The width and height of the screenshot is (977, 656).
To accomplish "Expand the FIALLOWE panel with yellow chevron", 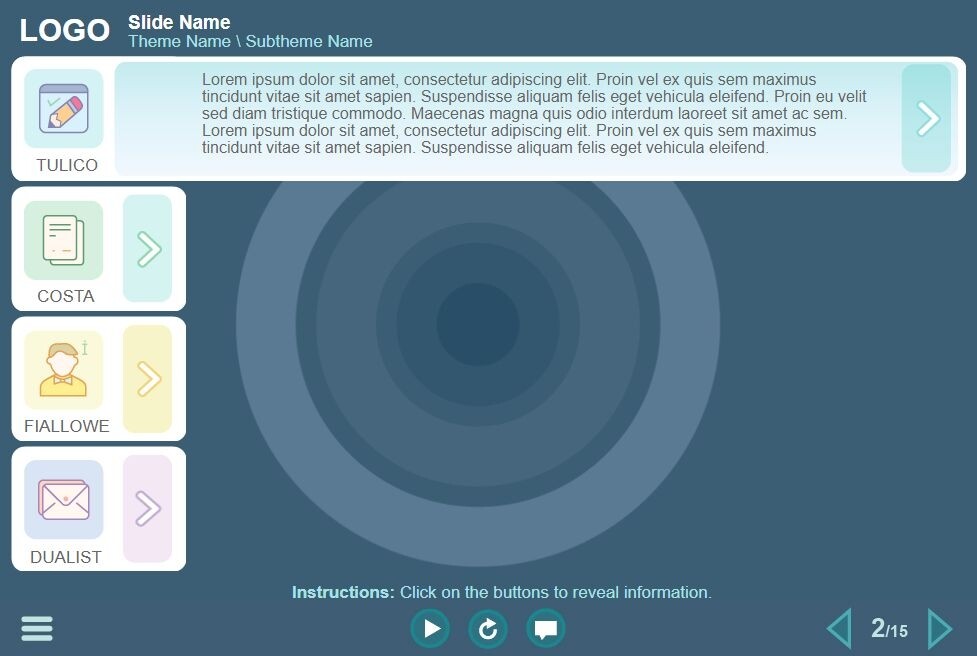I will point(148,379).
